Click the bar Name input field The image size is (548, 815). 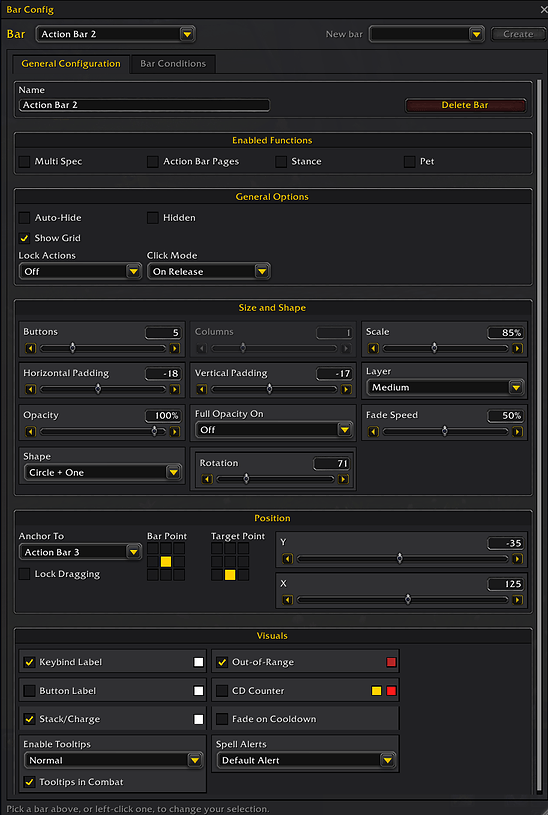144,105
